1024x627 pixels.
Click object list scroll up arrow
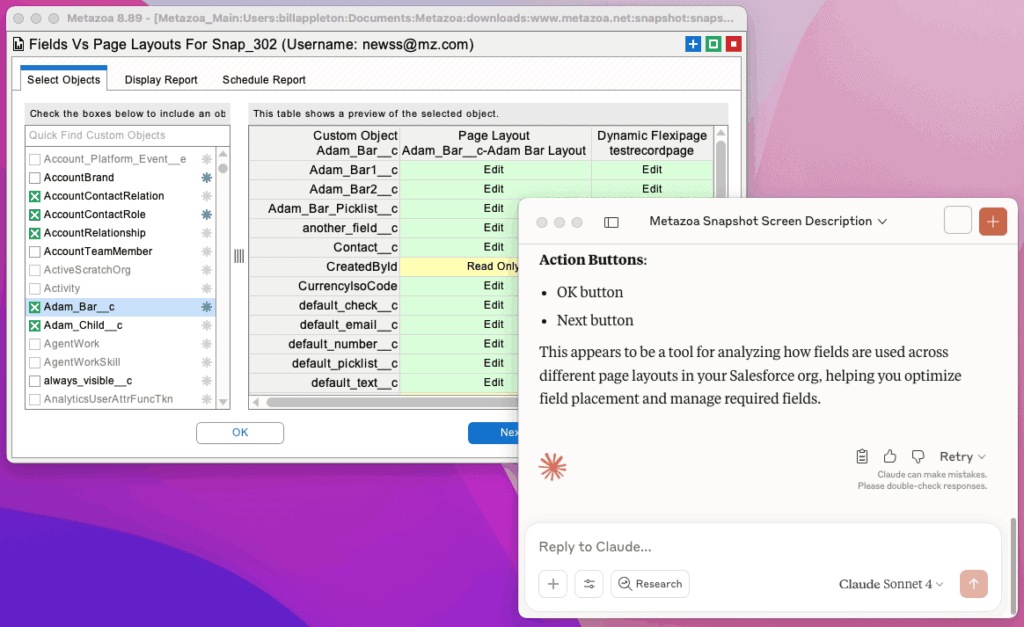[x=223, y=154]
